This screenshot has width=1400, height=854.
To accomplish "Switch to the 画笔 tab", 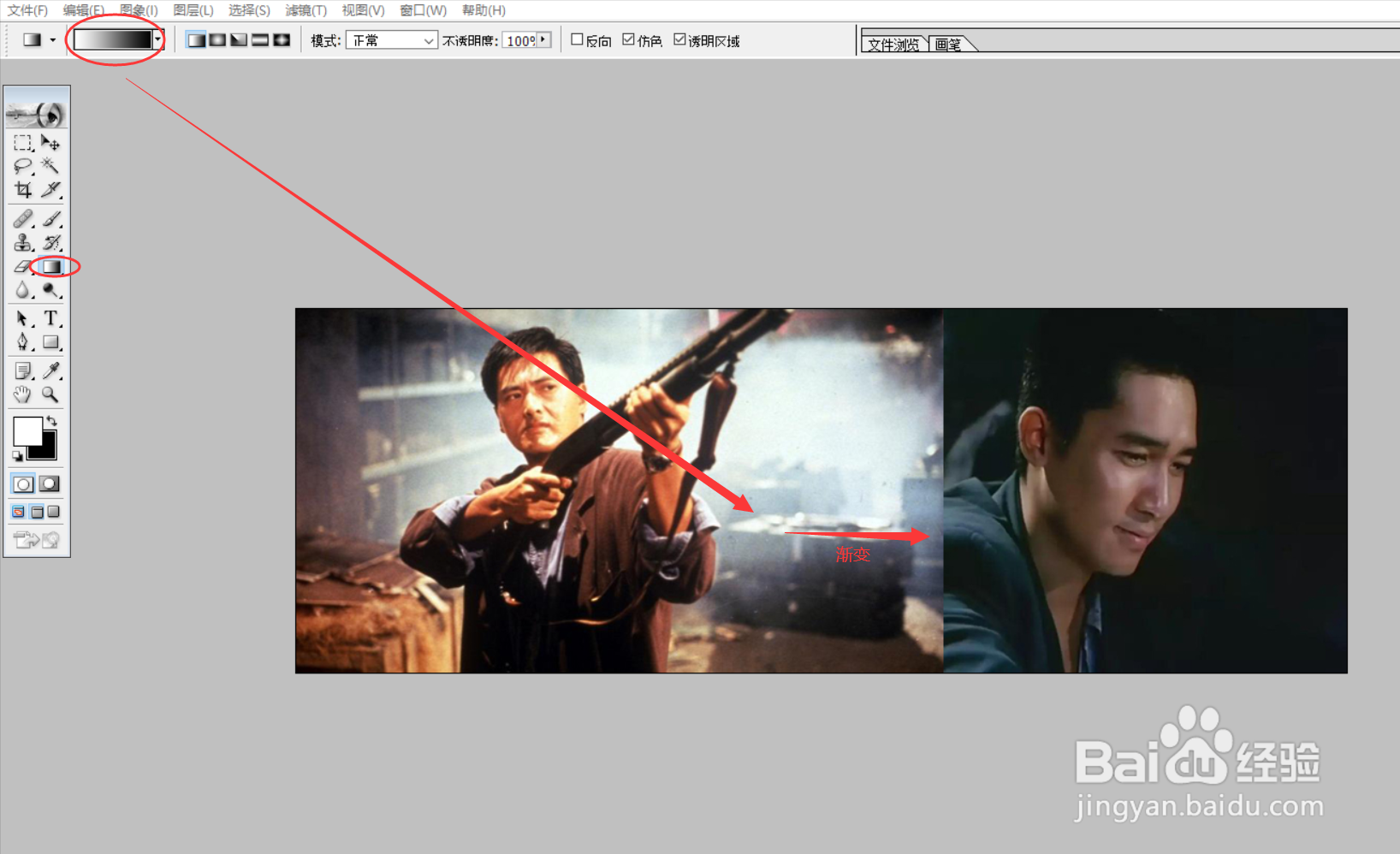I will 948,44.
